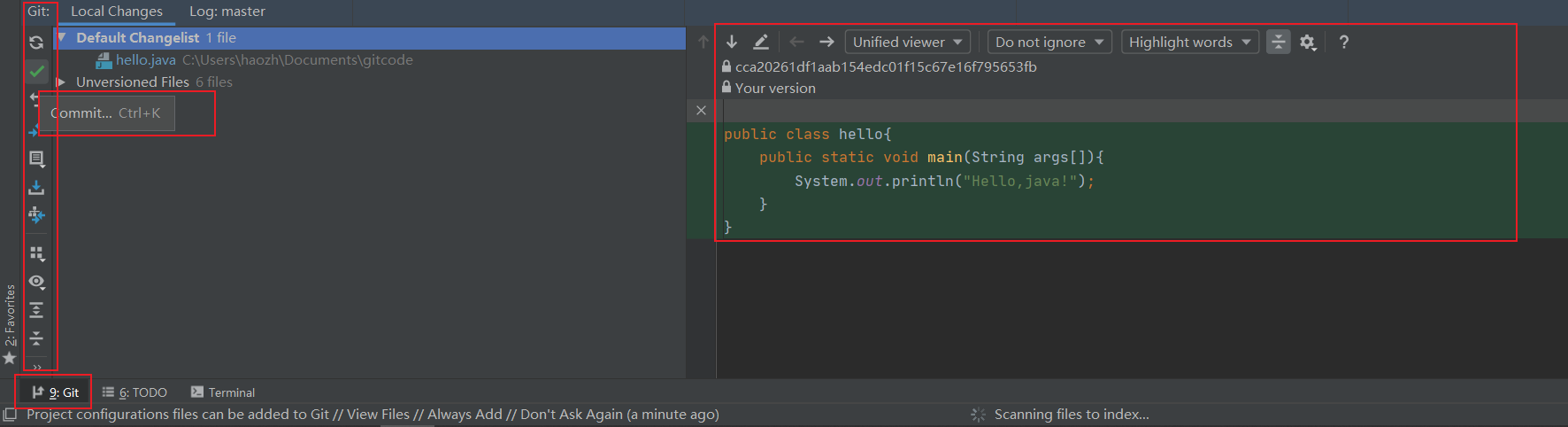Open the Highlight words dropdown
Screen dimensions: 1568x427
click(x=1189, y=42)
